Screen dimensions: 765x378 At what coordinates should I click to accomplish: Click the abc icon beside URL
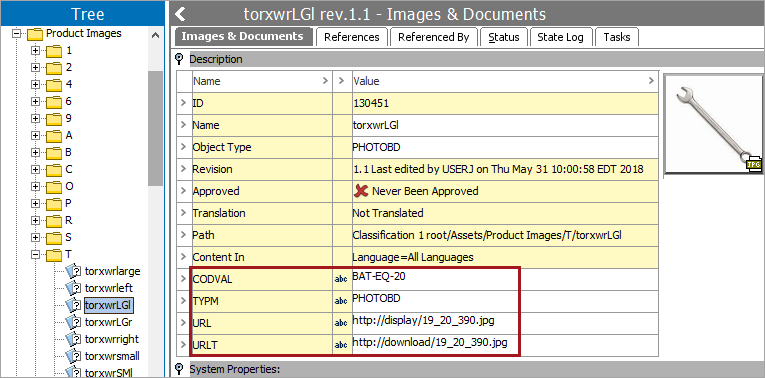pyautogui.click(x=341, y=323)
